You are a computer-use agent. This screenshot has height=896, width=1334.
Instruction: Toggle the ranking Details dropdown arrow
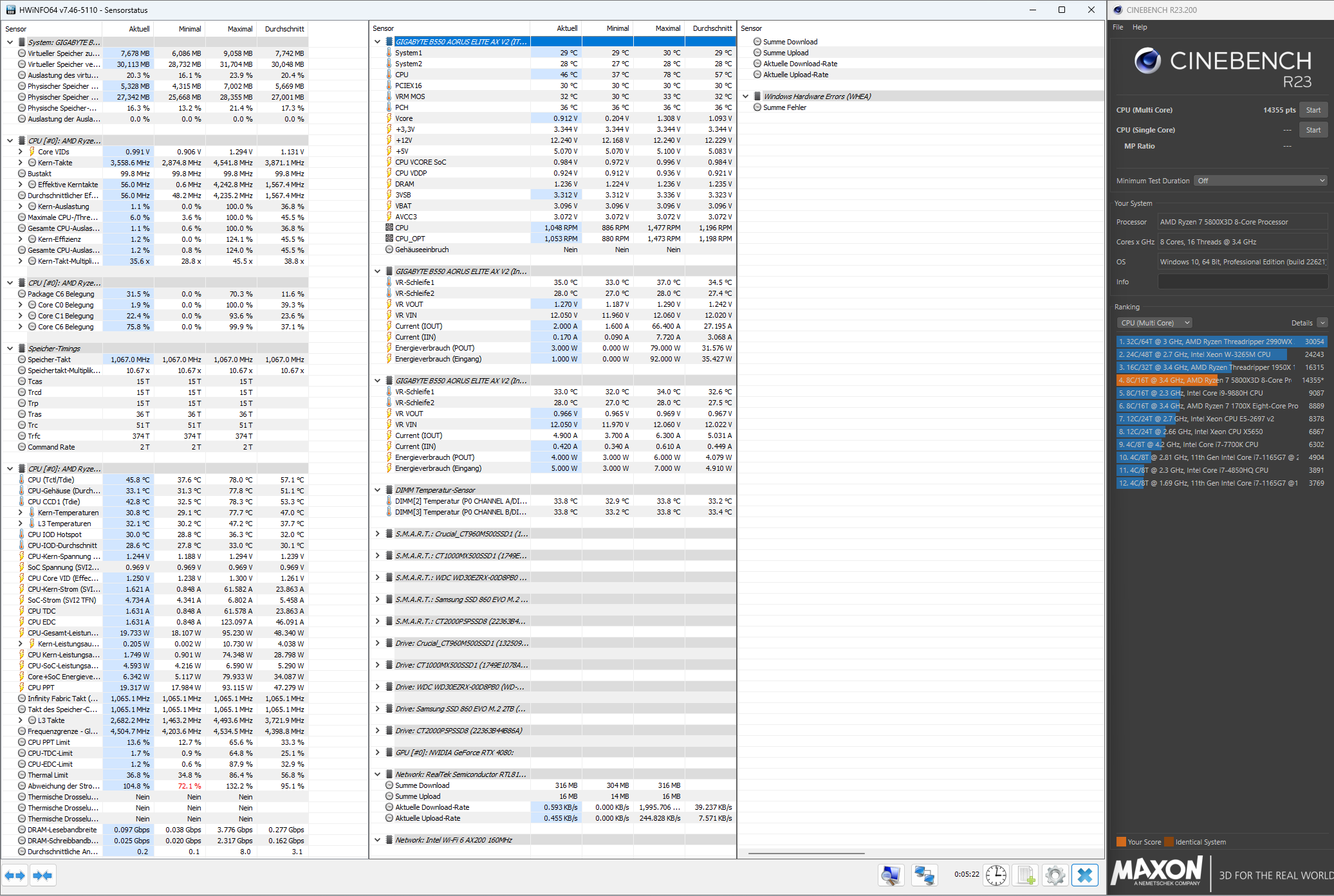point(1322,323)
